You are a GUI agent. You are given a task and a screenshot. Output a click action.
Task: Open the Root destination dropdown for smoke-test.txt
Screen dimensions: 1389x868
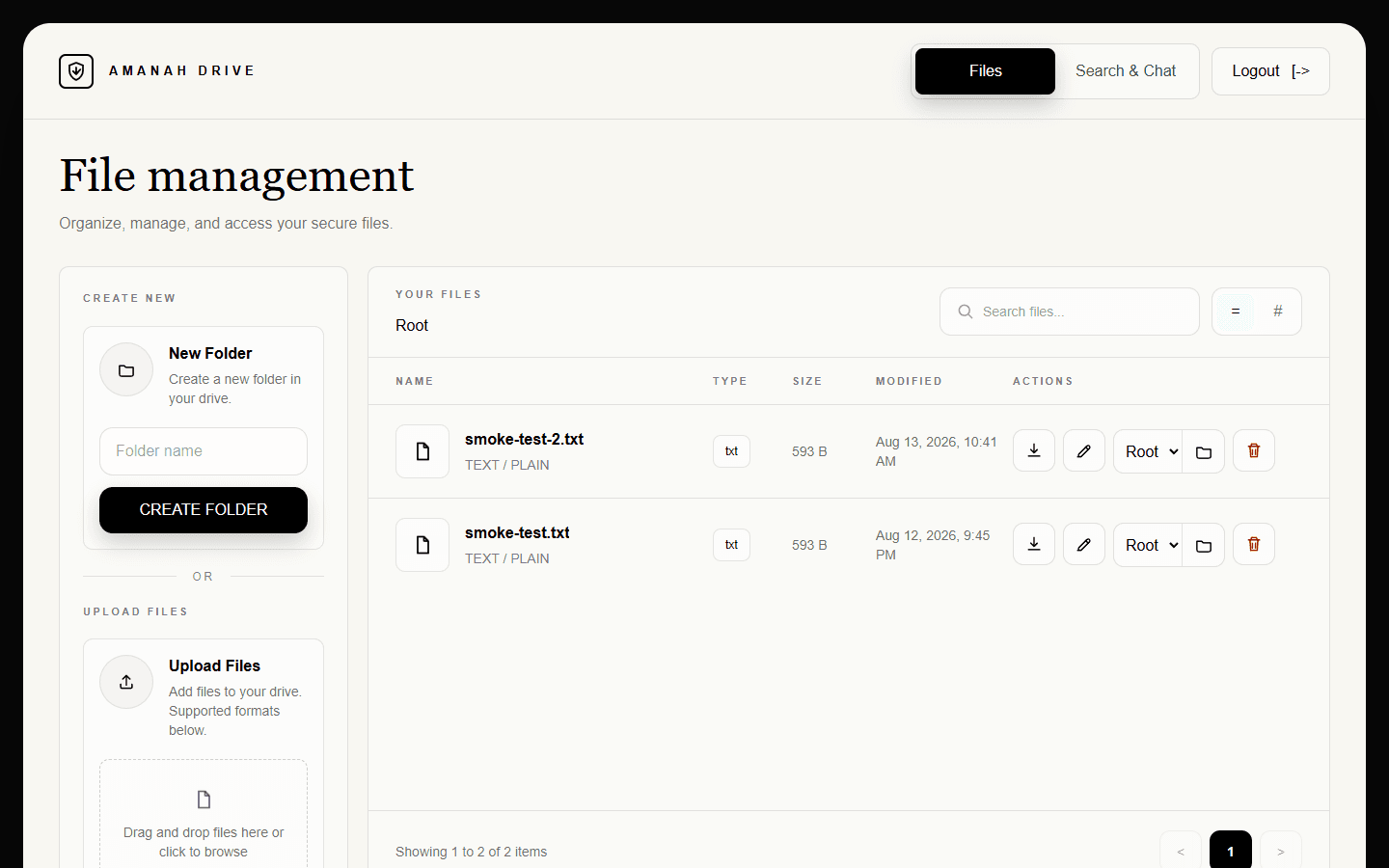tap(1148, 545)
